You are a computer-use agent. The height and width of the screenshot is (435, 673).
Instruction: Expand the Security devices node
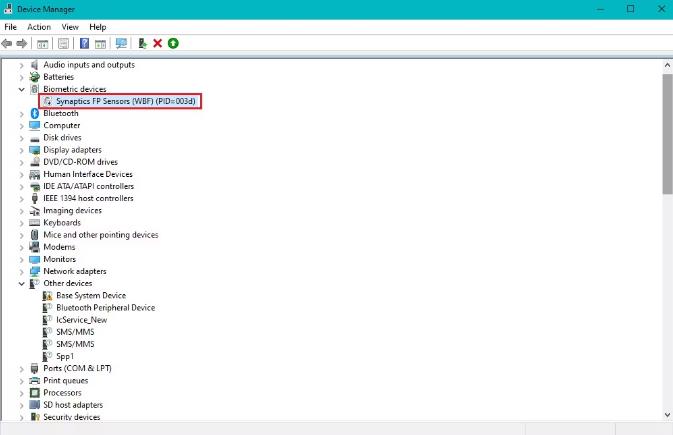coord(21,417)
